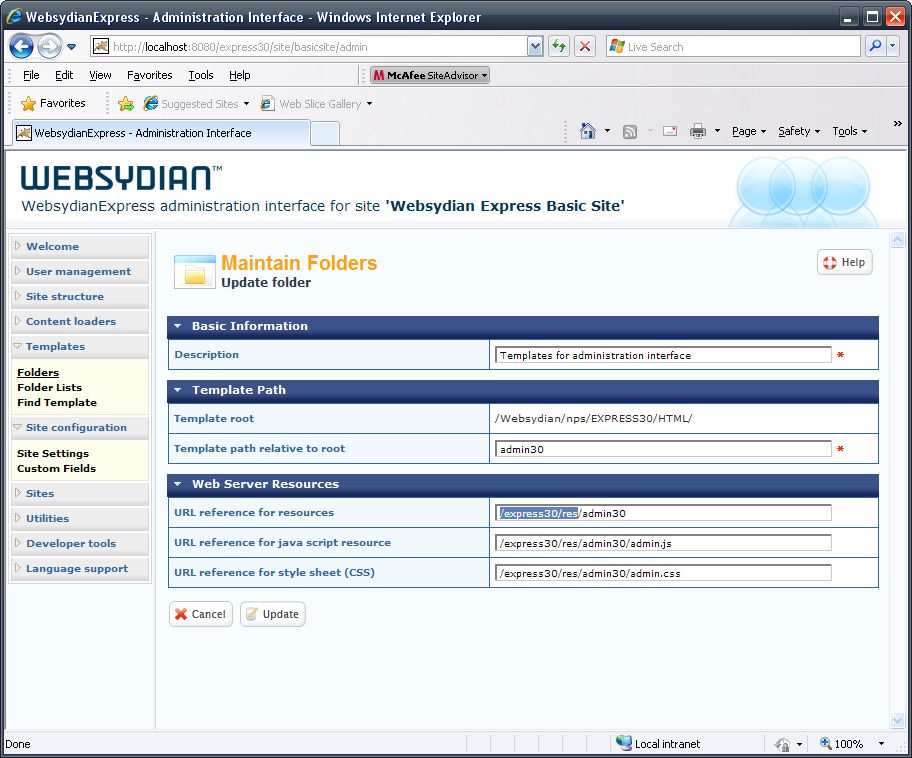Open the Find Template link
This screenshot has width=912, height=758.
click(57, 403)
